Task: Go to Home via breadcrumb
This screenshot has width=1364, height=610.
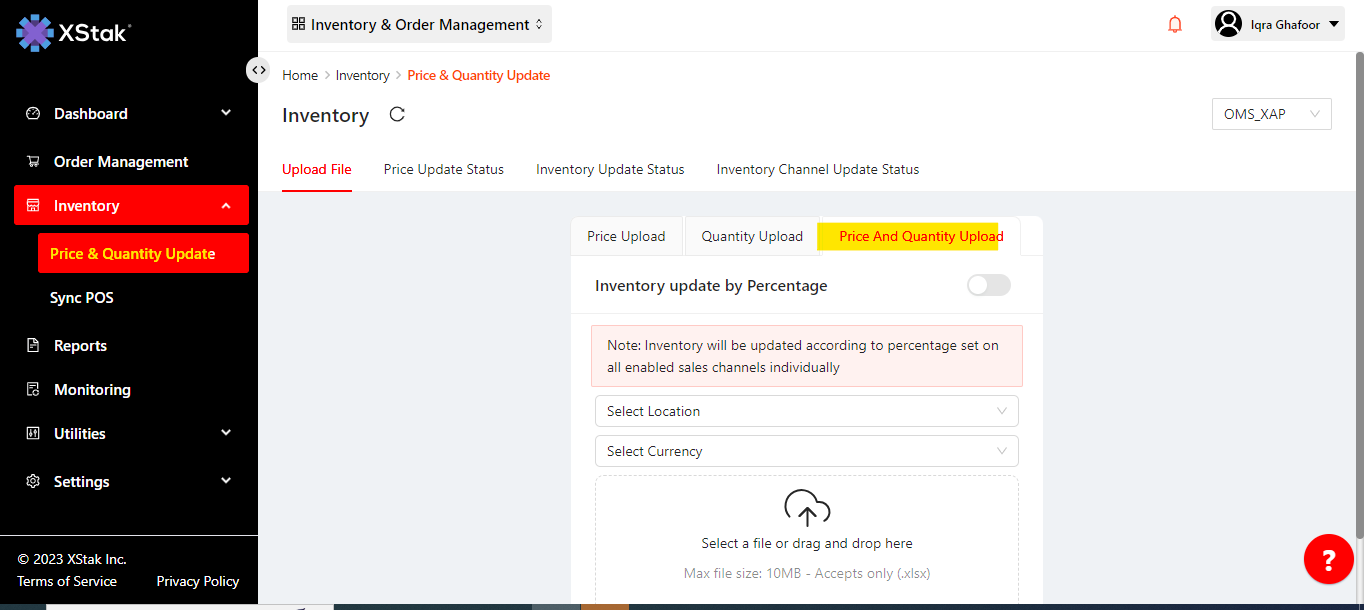Action: click(300, 75)
